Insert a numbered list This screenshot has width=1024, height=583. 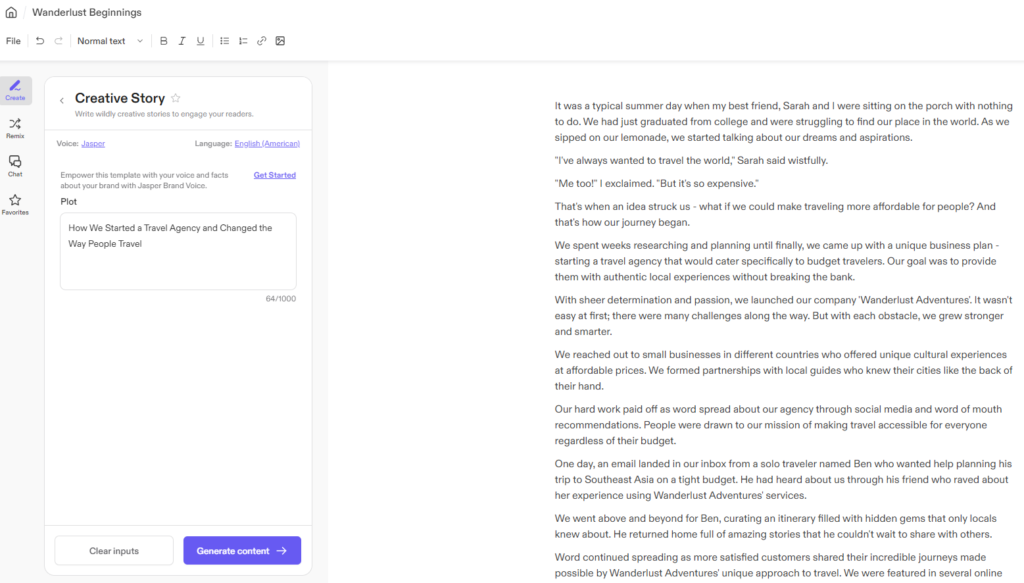(243, 41)
